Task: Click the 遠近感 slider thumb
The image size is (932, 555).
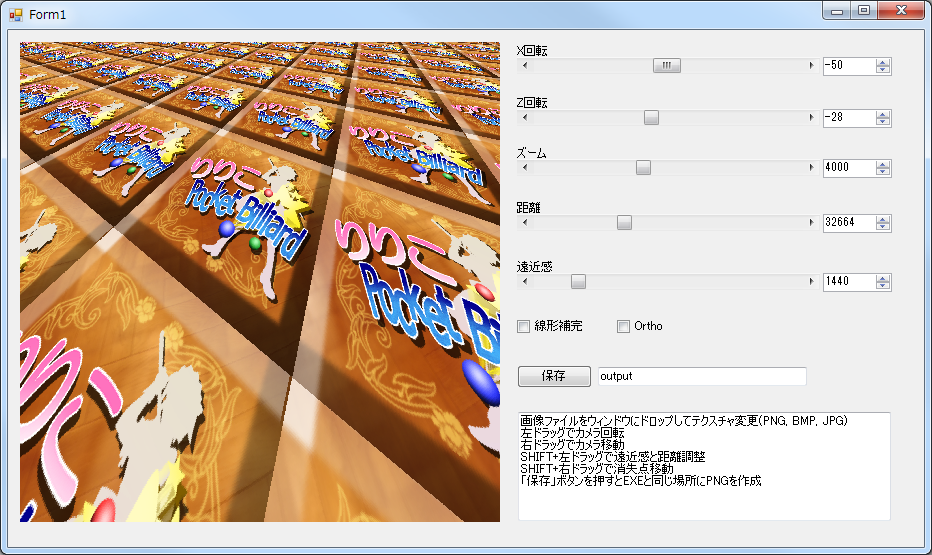Action: pos(578,281)
